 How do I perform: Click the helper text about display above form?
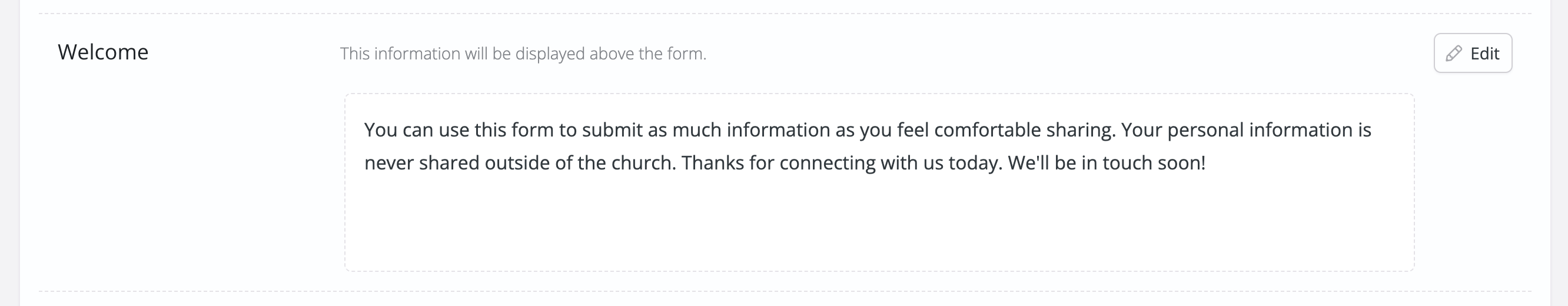coord(523,54)
